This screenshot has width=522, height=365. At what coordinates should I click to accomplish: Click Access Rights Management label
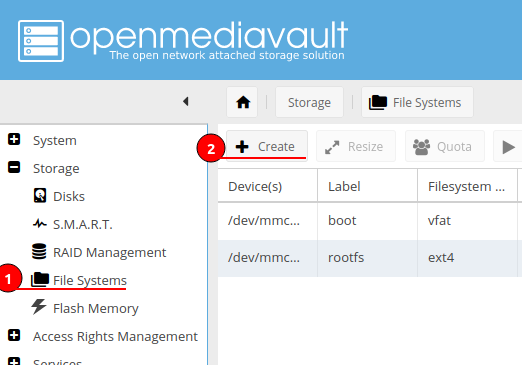point(115,336)
